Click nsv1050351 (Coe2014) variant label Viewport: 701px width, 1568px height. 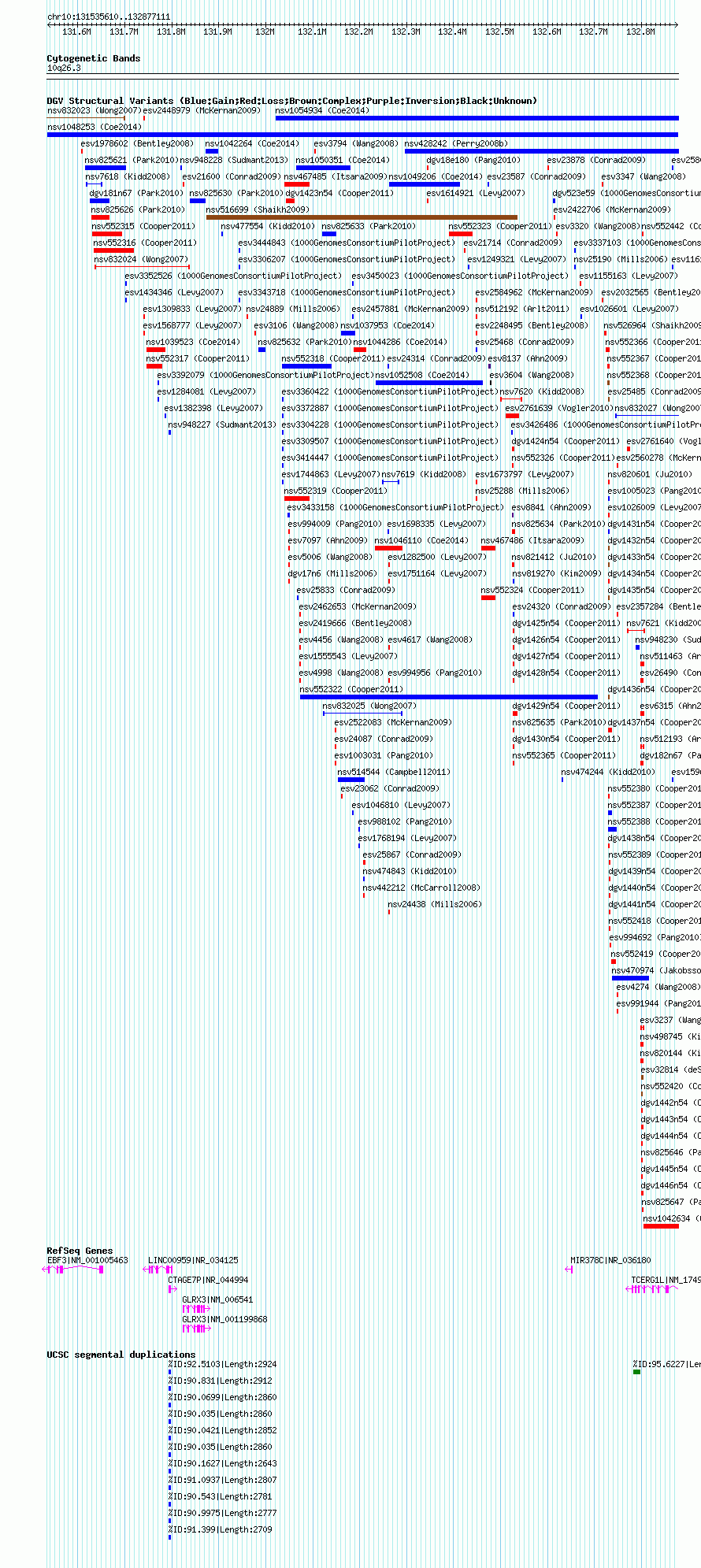point(343,160)
